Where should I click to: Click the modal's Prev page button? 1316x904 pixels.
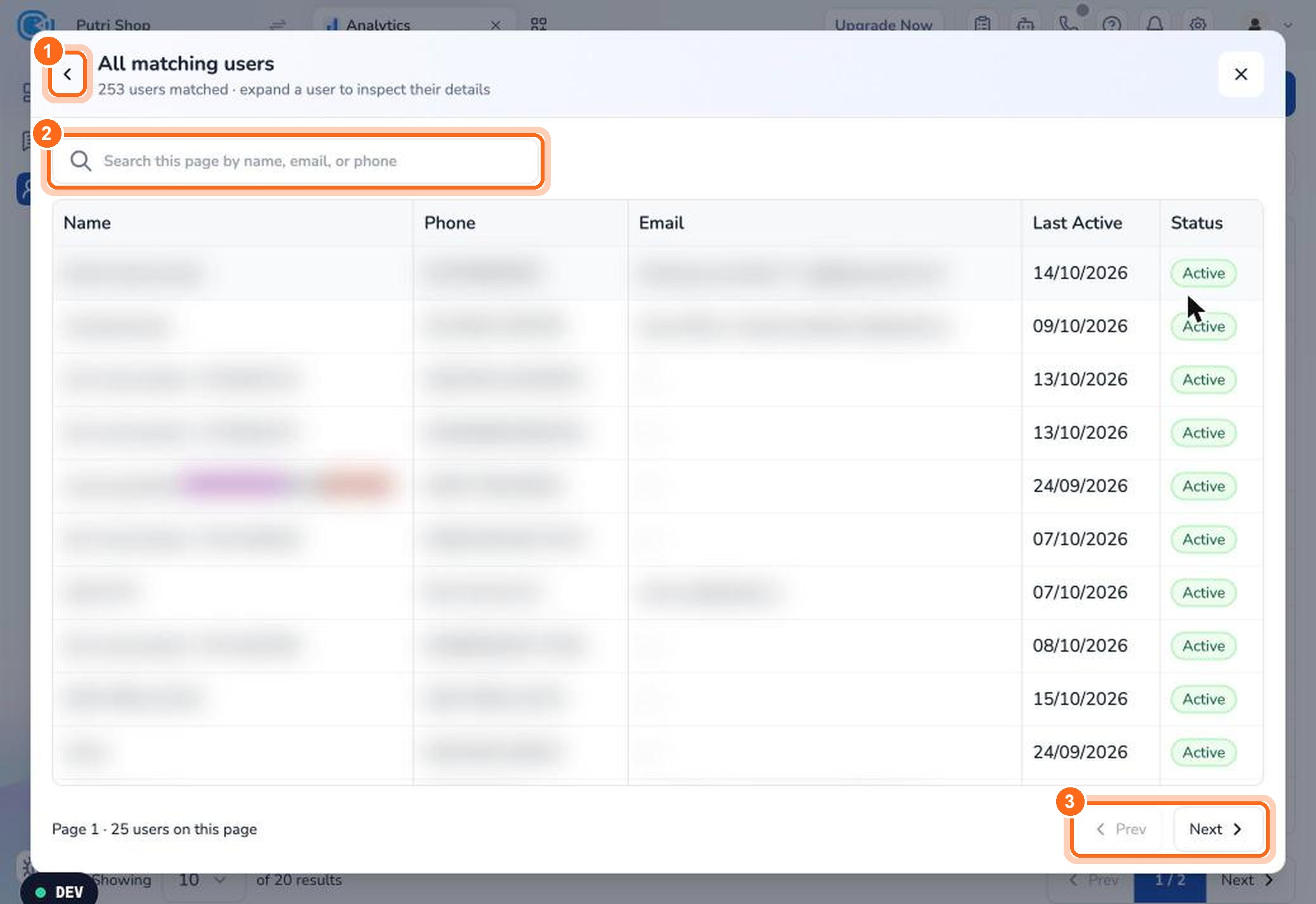pos(1121,829)
